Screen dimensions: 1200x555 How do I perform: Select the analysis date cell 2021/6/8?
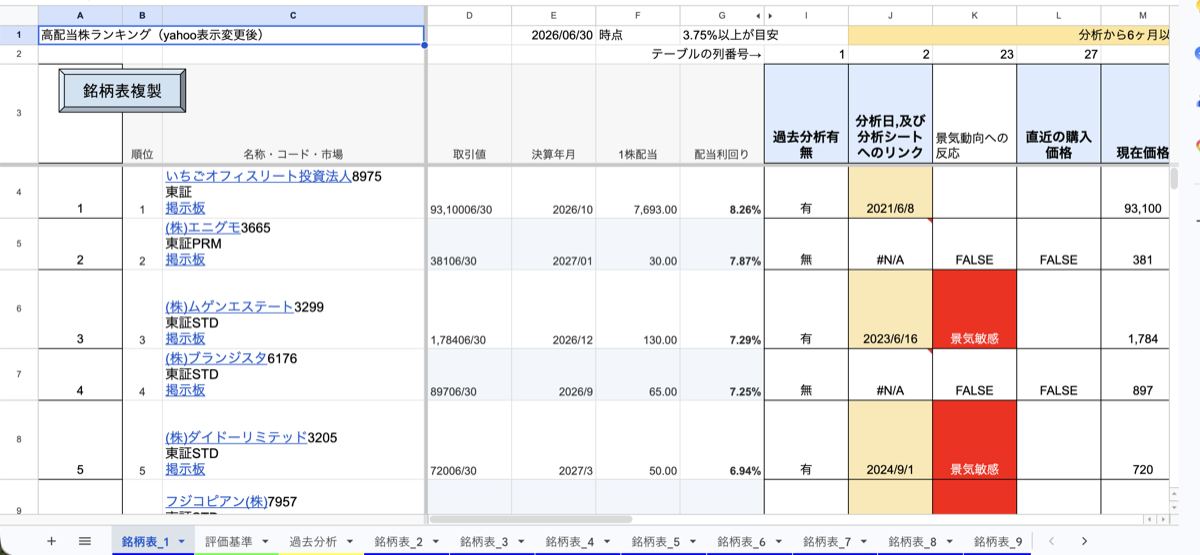[x=890, y=191]
